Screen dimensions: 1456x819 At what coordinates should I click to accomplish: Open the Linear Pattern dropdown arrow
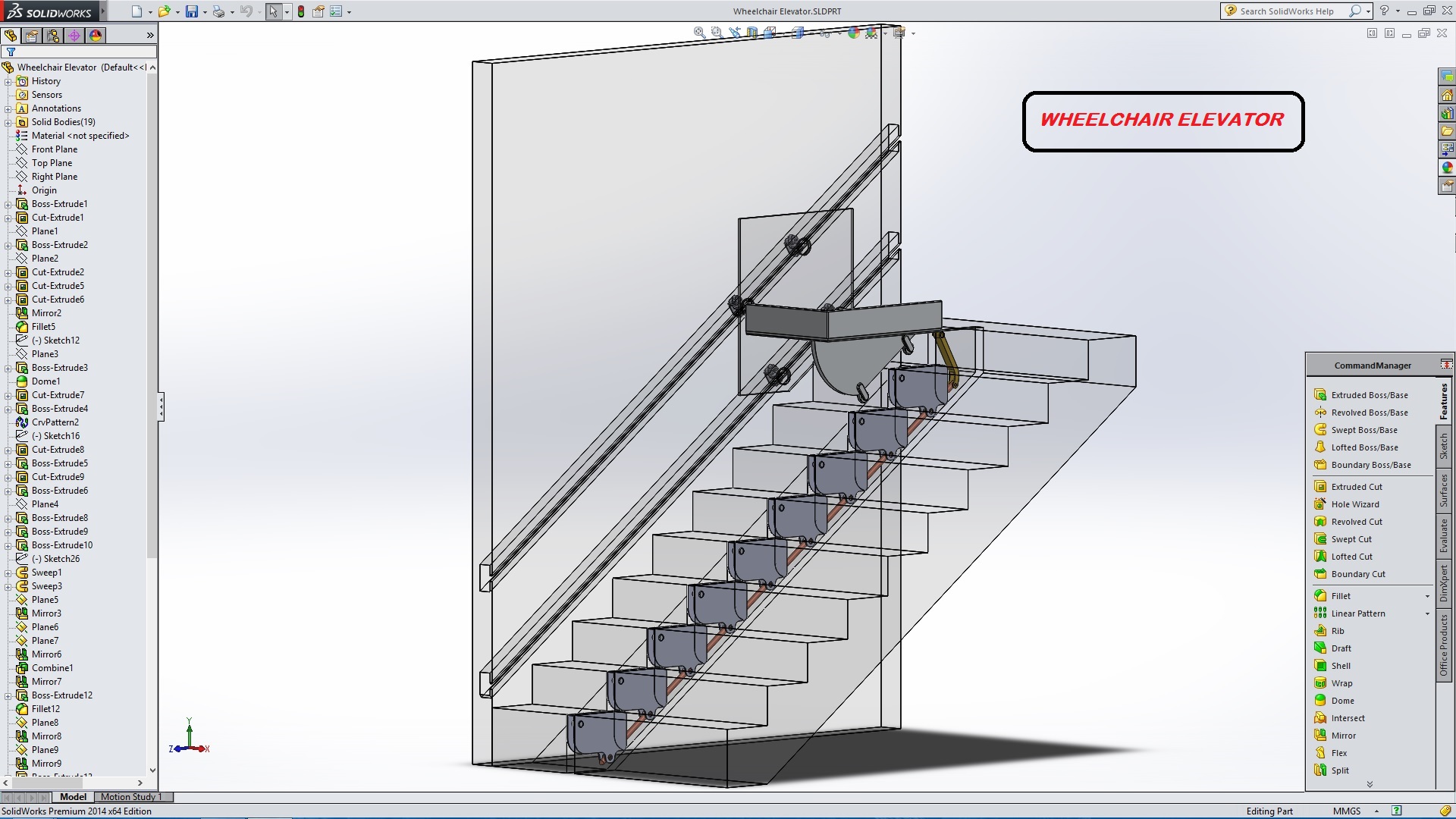(x=1427, y=613)
